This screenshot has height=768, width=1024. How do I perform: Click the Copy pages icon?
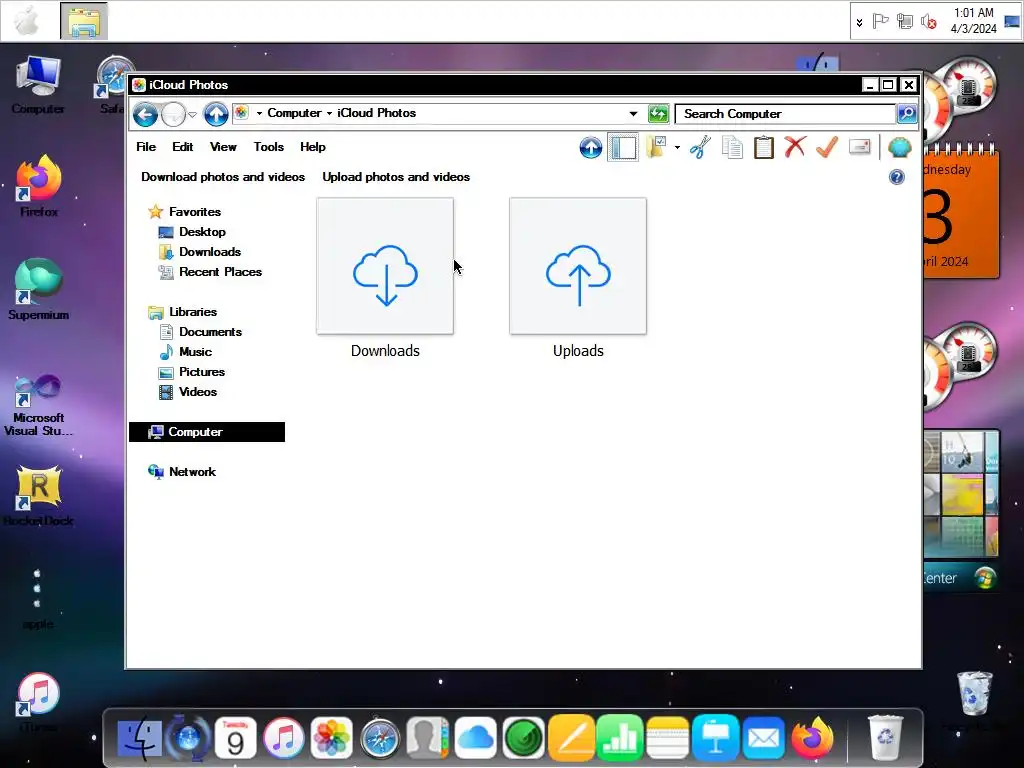[x=732, y=147]
